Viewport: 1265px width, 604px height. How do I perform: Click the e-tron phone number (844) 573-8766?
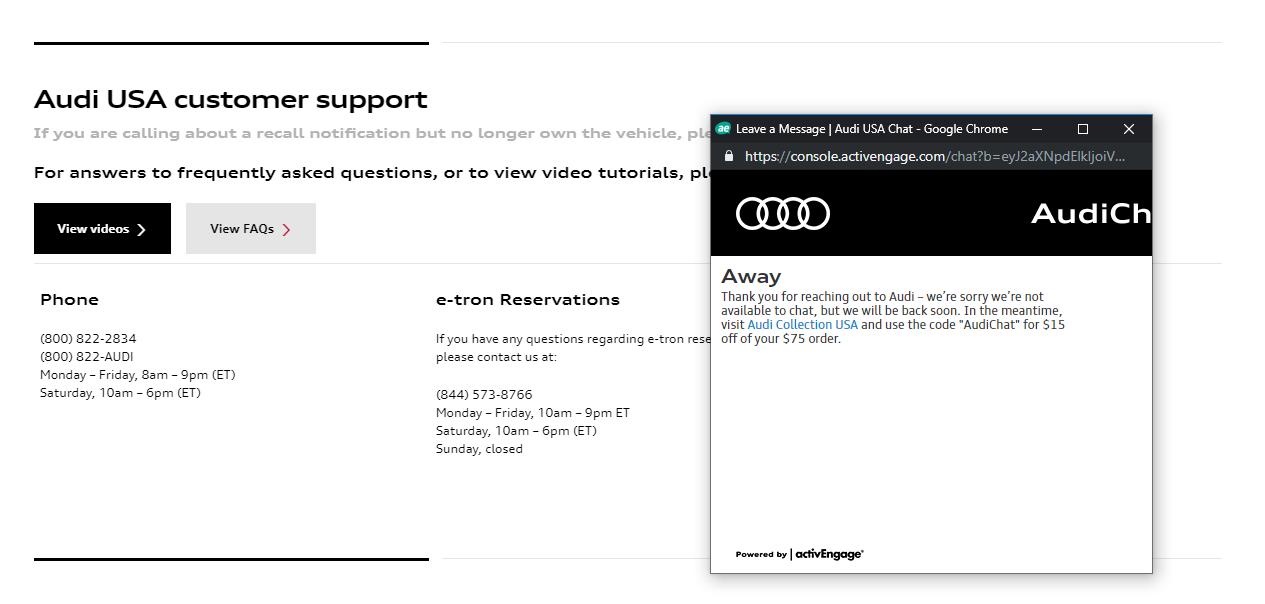click(x=483, y=394)
